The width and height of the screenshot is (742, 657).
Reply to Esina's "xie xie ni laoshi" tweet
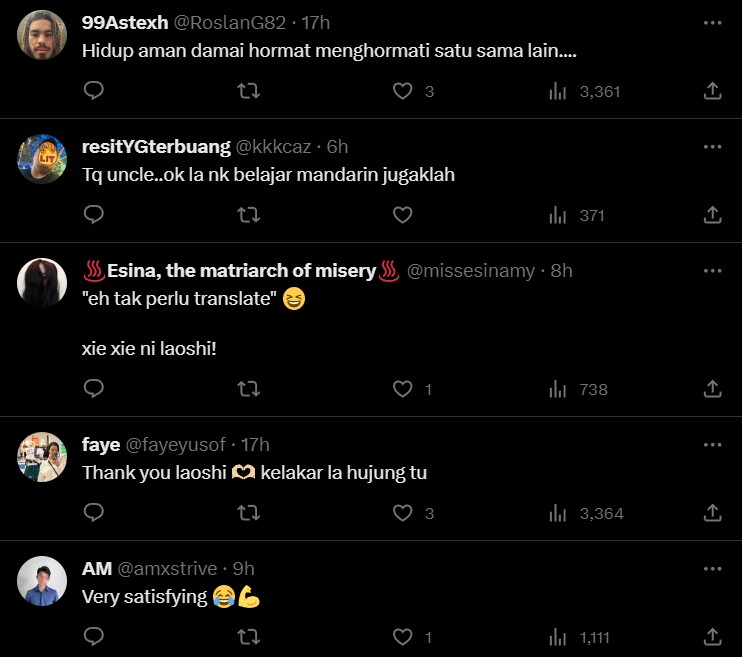point(94,389)
